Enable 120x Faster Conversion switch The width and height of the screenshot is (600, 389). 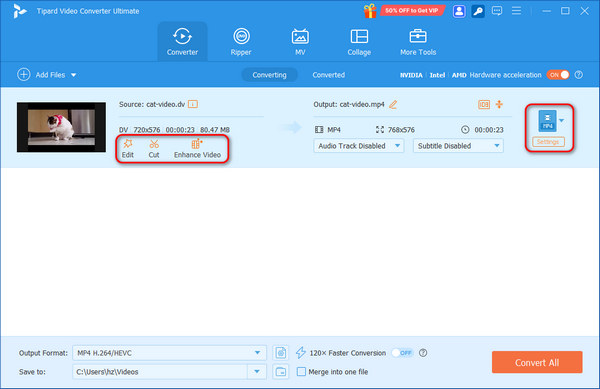pos(402,353)
